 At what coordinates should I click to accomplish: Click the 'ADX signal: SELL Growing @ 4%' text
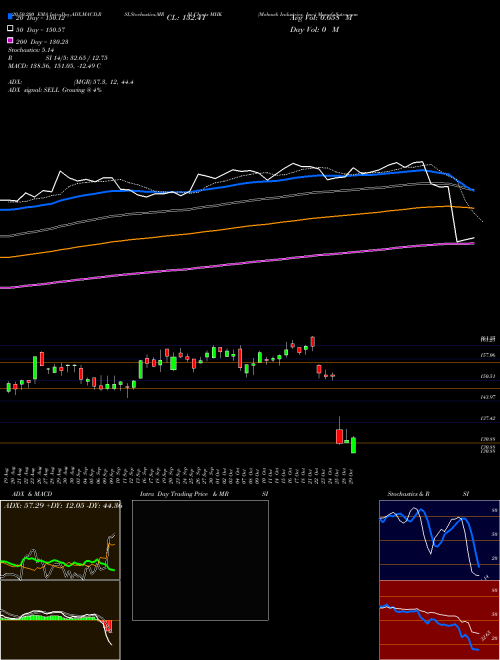pos(55,90)
